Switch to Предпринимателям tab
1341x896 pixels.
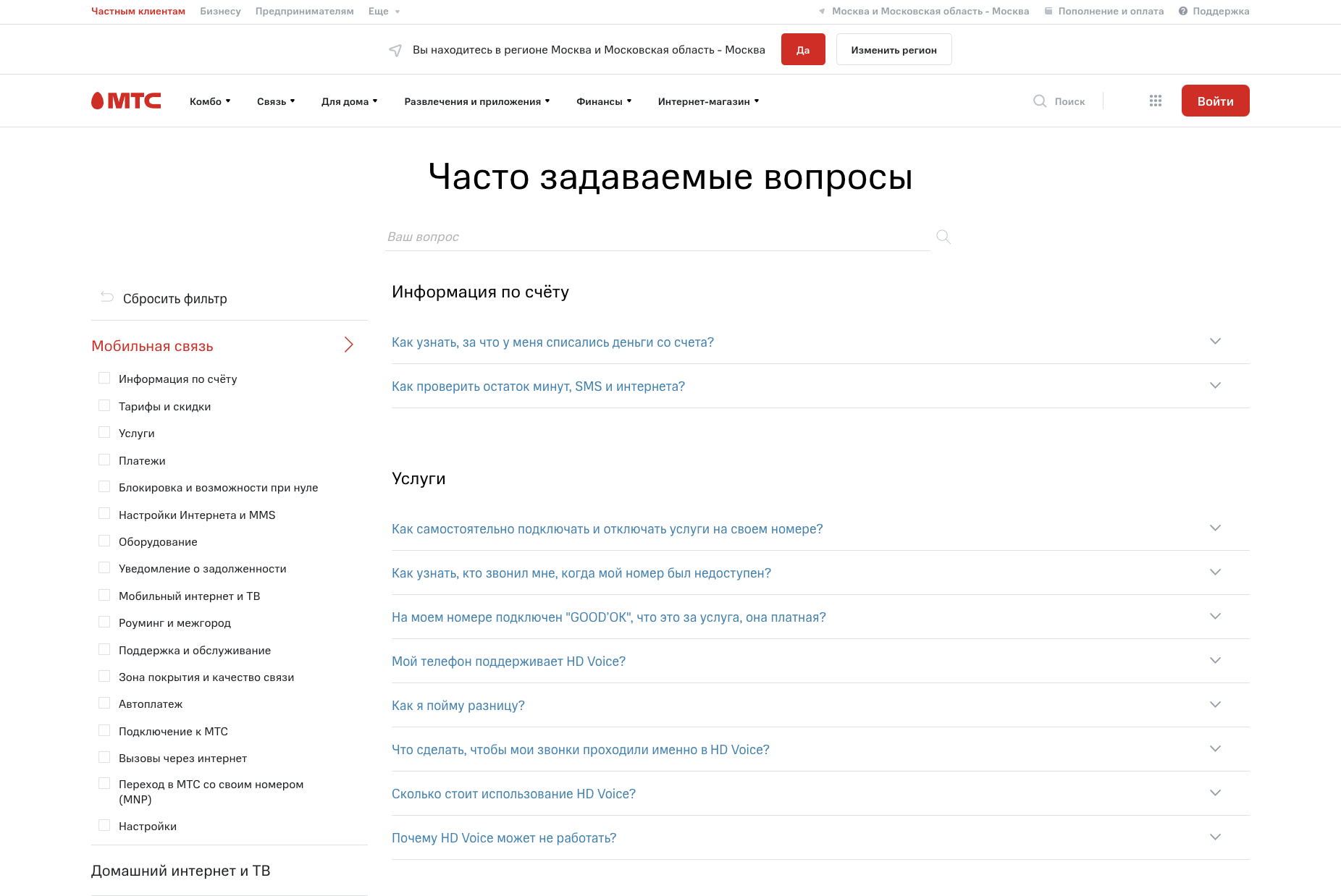pos(304,11)
